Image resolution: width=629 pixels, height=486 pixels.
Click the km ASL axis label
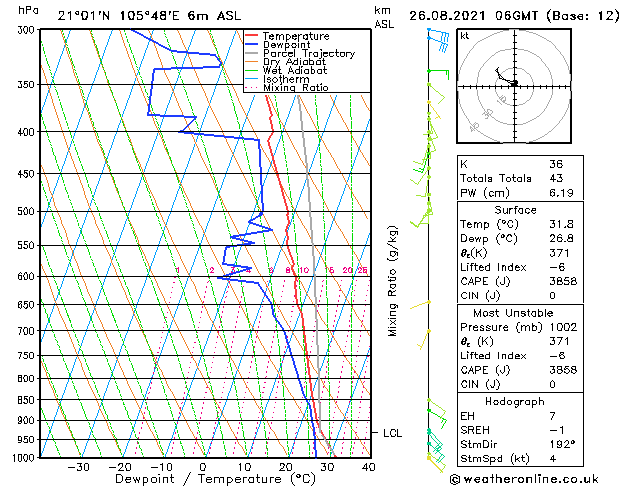pyautogui.click(x=384, y=17)
